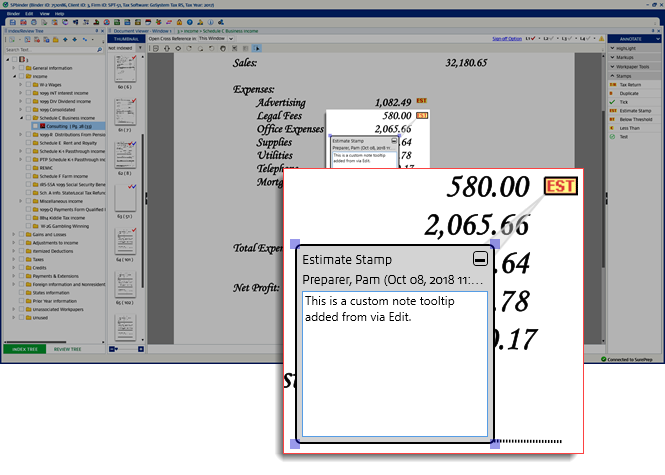The image size is (665, 475).
Task: Check the Taxes folder checkbox
Action: pos(21,260)
